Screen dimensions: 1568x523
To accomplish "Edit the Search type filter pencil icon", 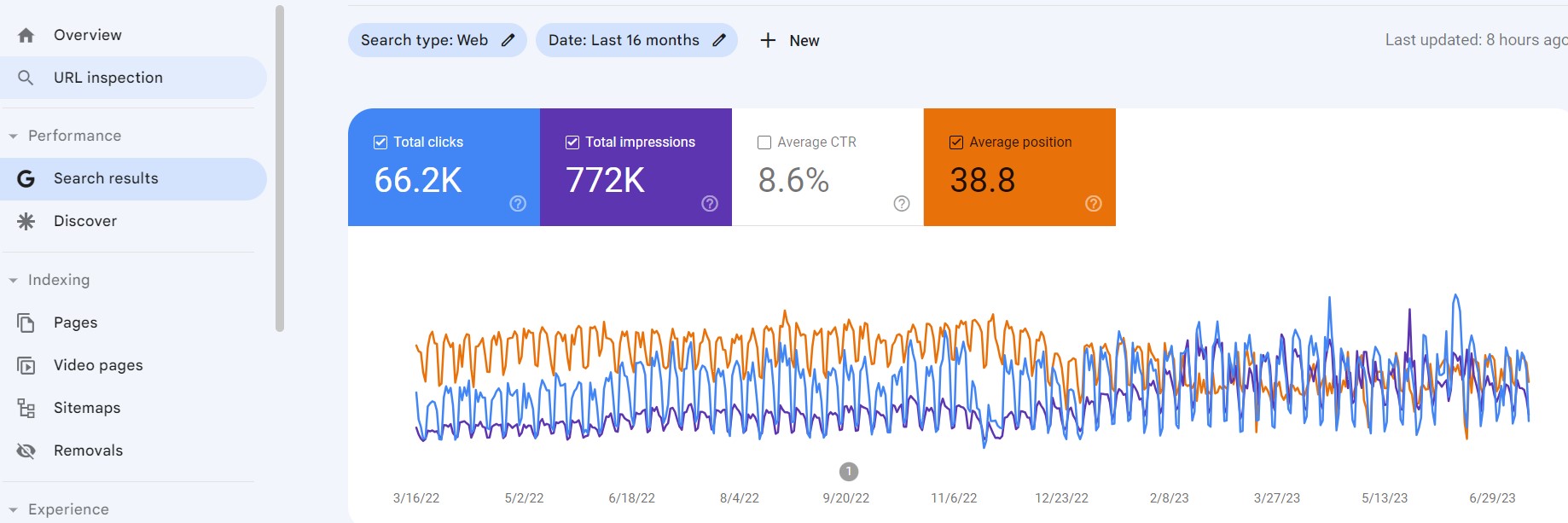I will pos(508,40).
